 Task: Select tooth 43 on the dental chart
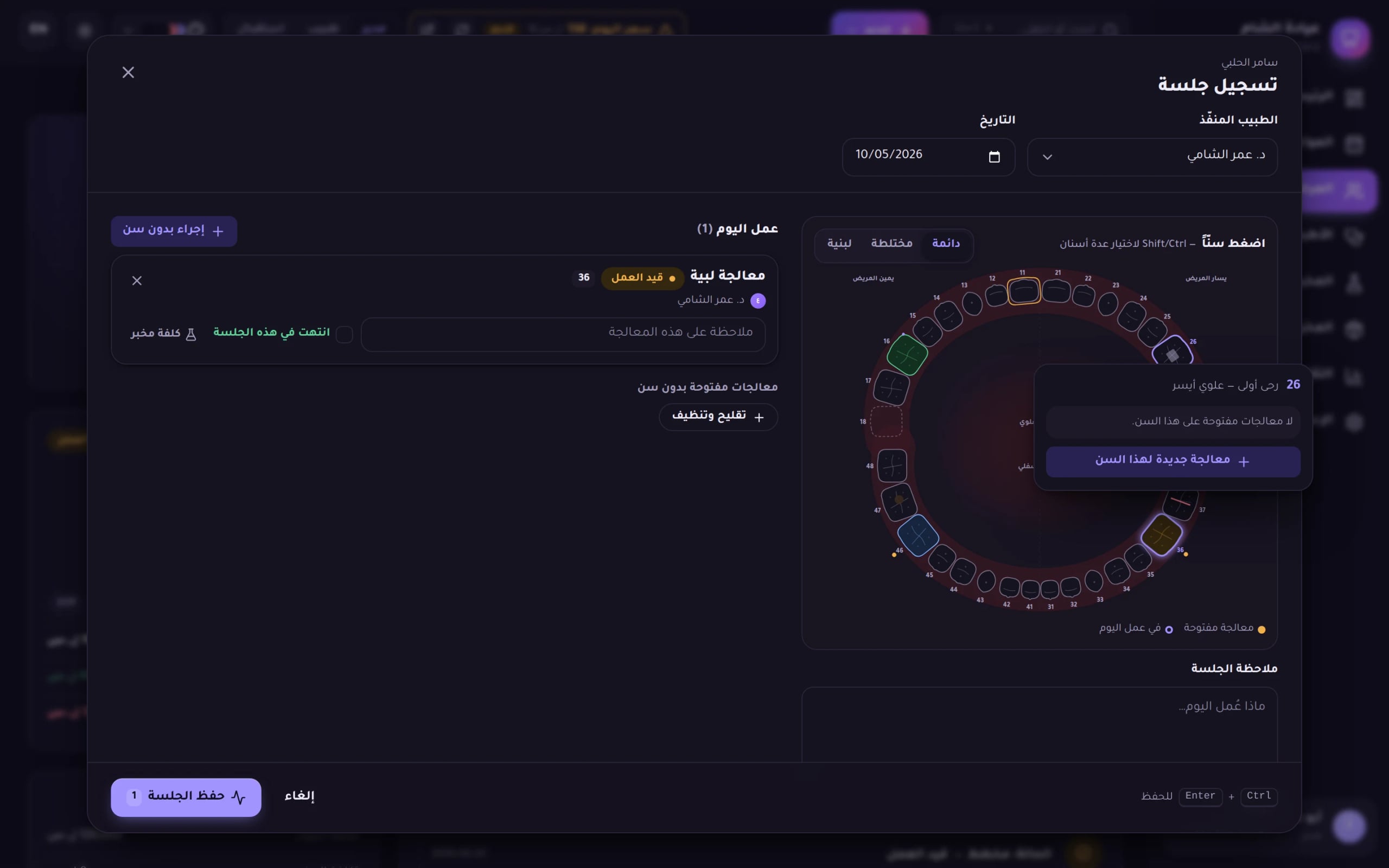click(986, 581)
